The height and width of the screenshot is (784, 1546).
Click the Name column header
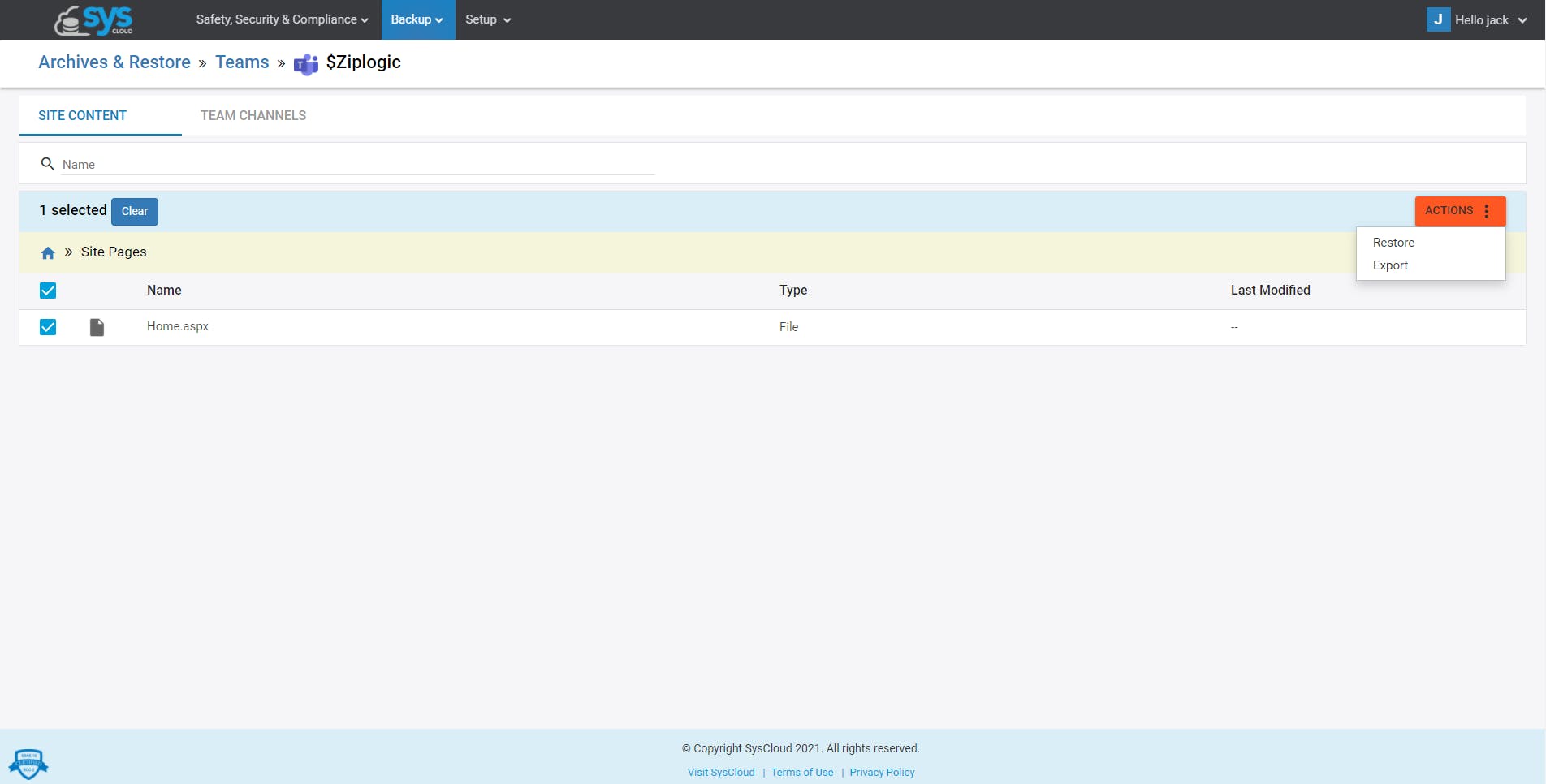[x=164, y=291]
